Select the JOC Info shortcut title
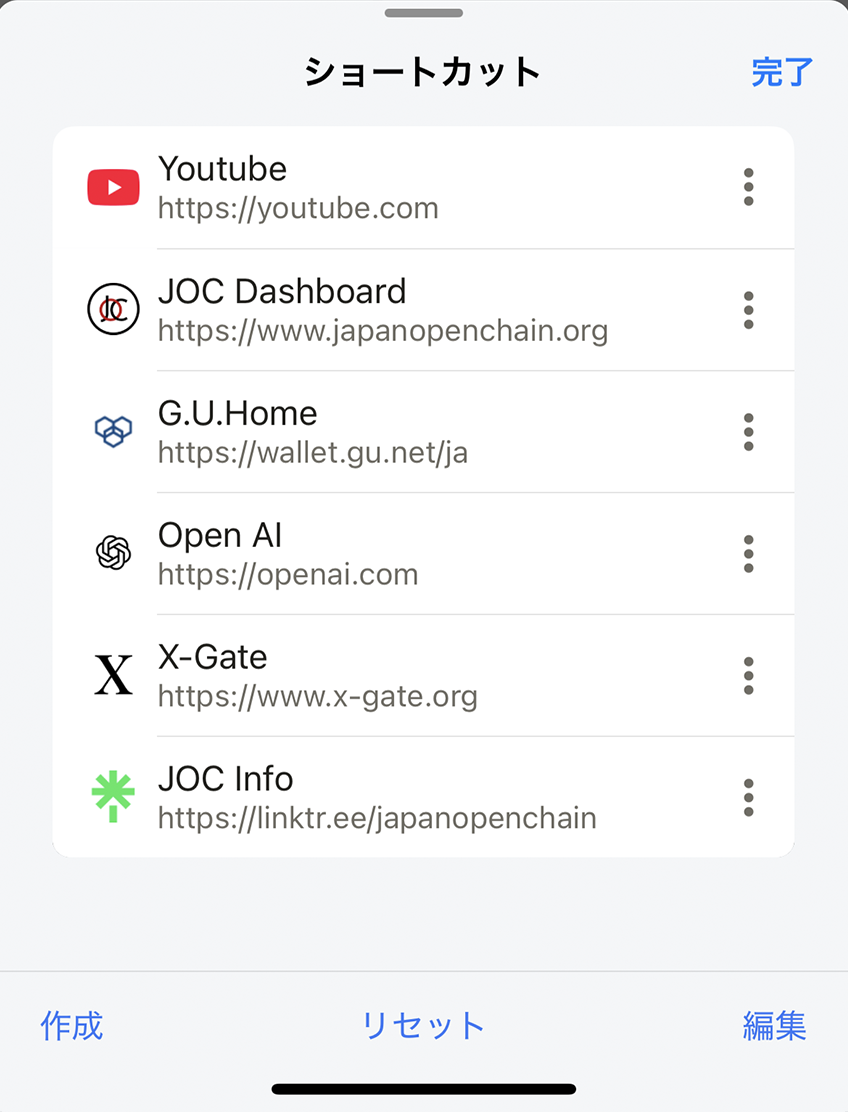 226,778
